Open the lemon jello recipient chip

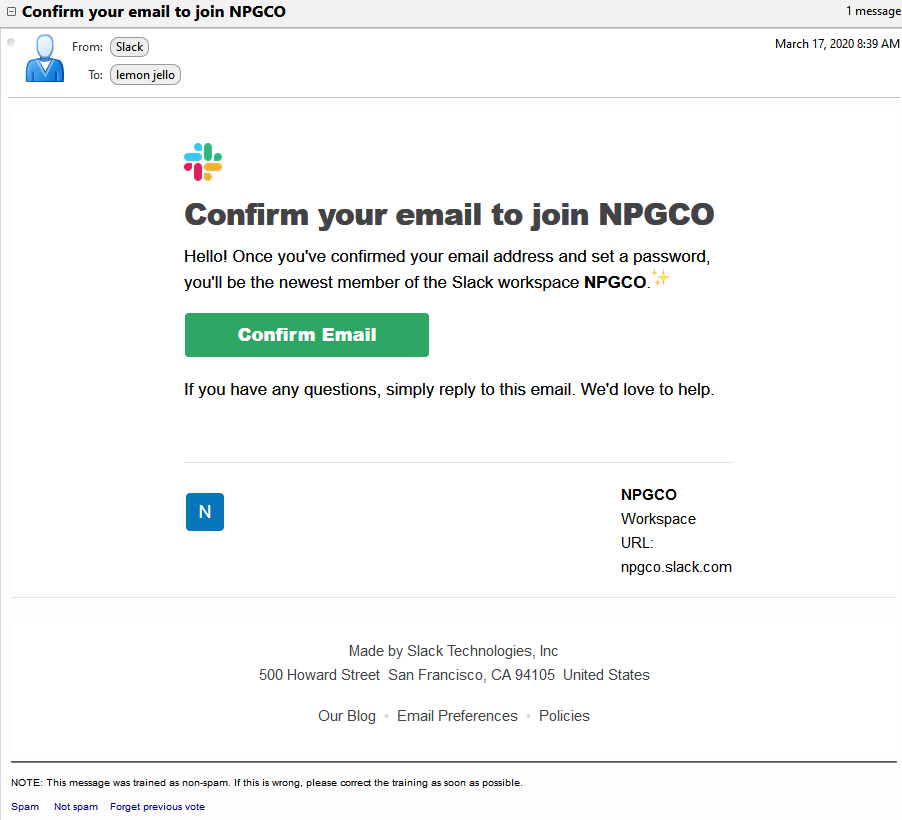tap(145, 75)
